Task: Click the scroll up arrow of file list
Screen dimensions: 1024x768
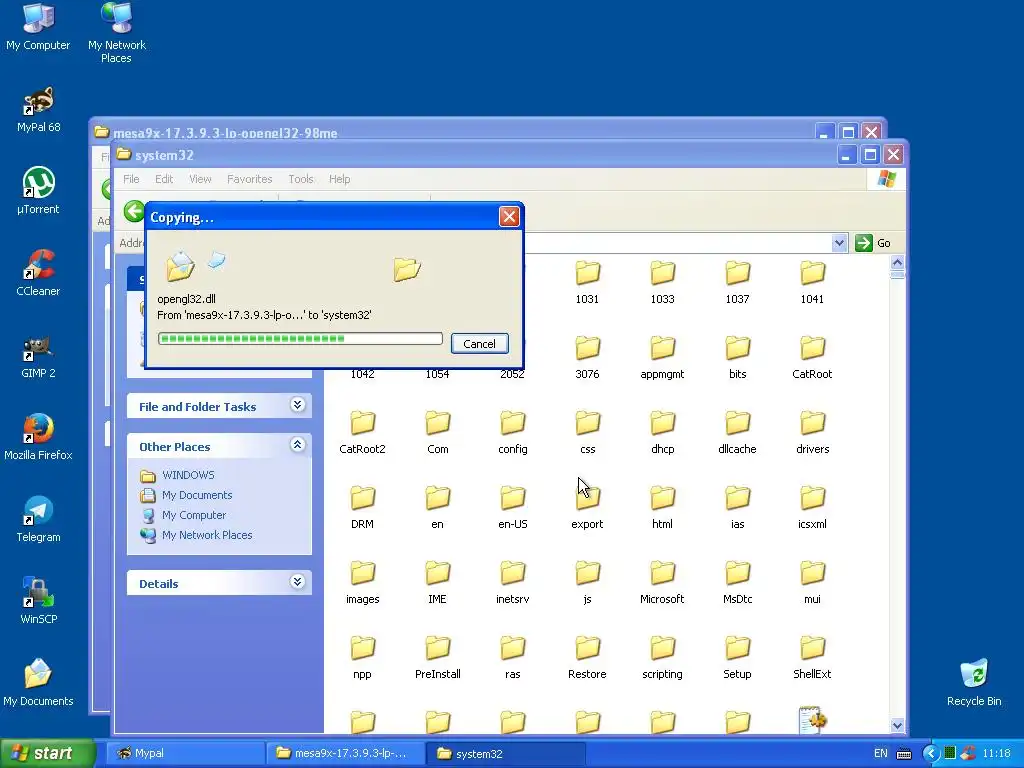Action: [897, 262]
